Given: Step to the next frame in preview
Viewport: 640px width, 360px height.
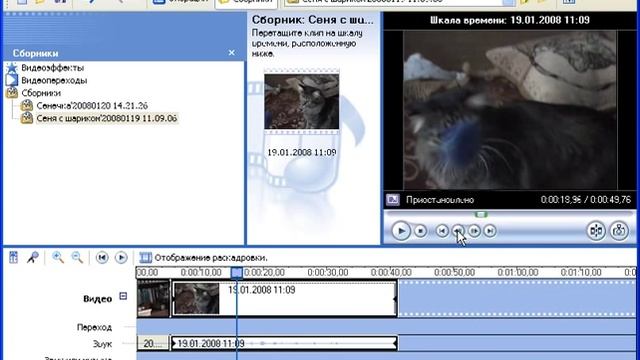Looking at the screenshot, I should click(474, 231).
